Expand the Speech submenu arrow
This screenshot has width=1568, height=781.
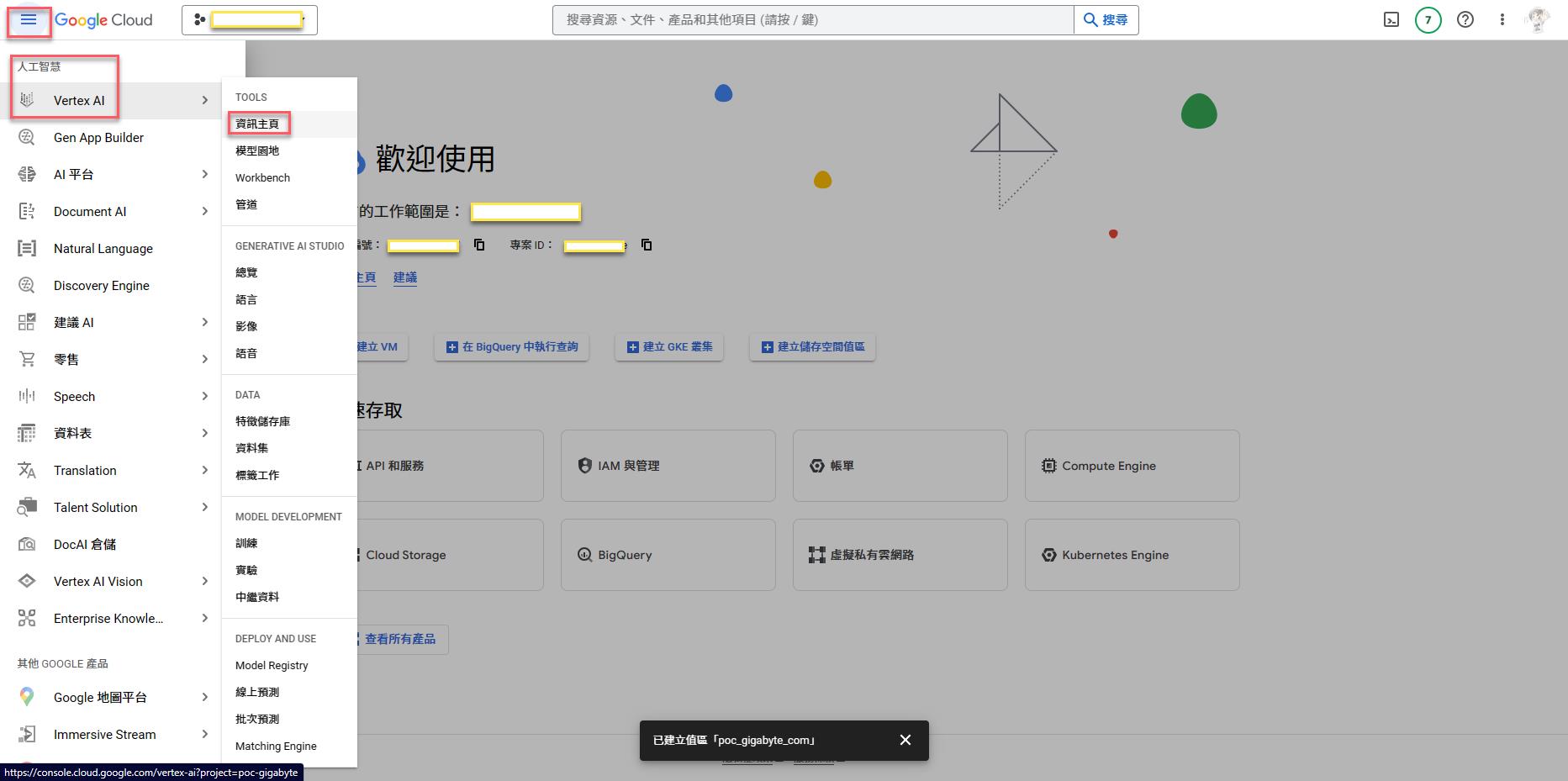[204, 397]
